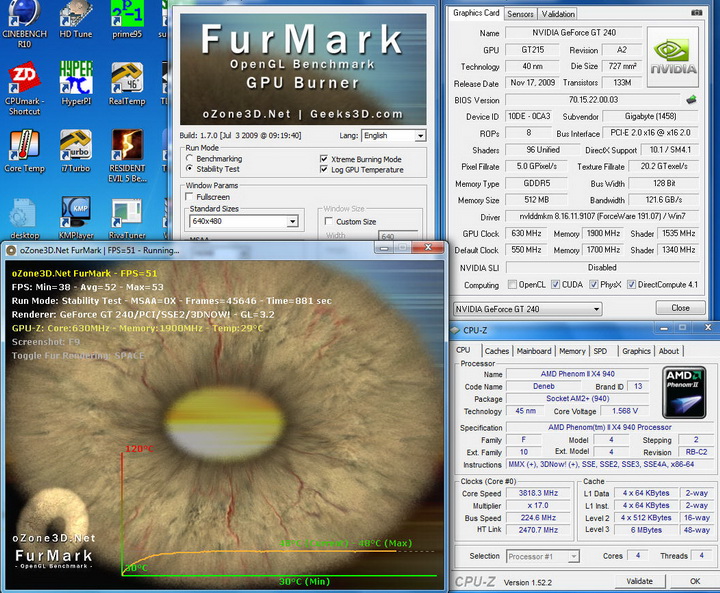This screenshot has width=720, height=593.
Task: Click the BIOS save icon in GPU-Z
Action: click(x=691, y=99)
